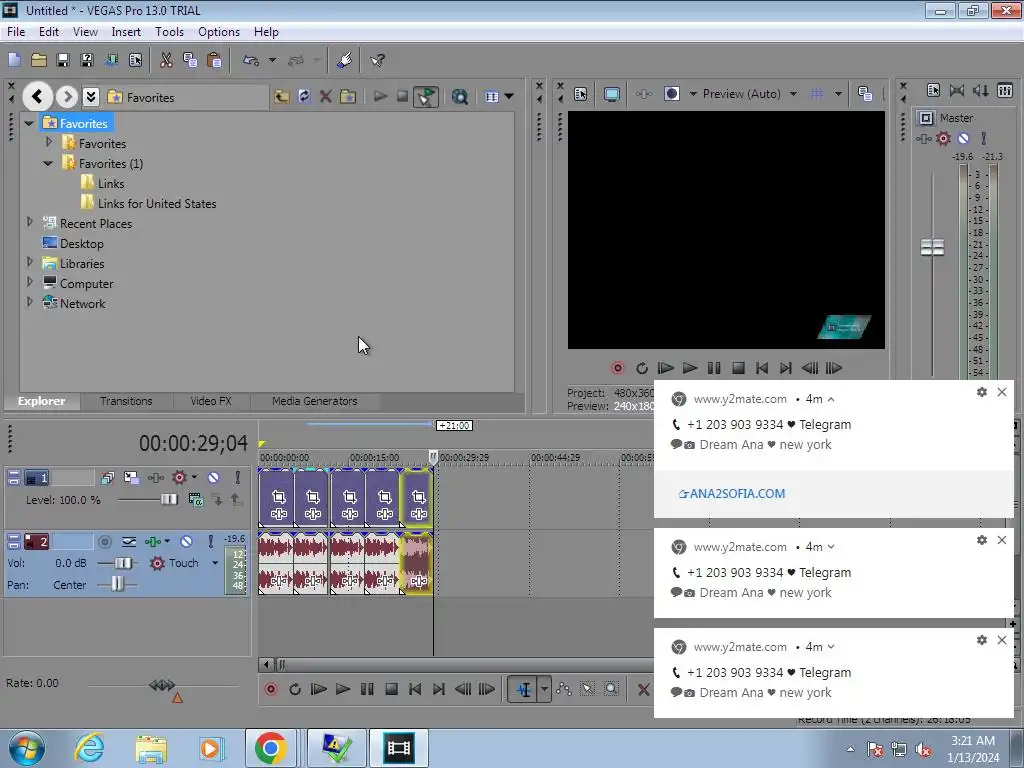Cut selection with the scissors icon

point(167,61)
